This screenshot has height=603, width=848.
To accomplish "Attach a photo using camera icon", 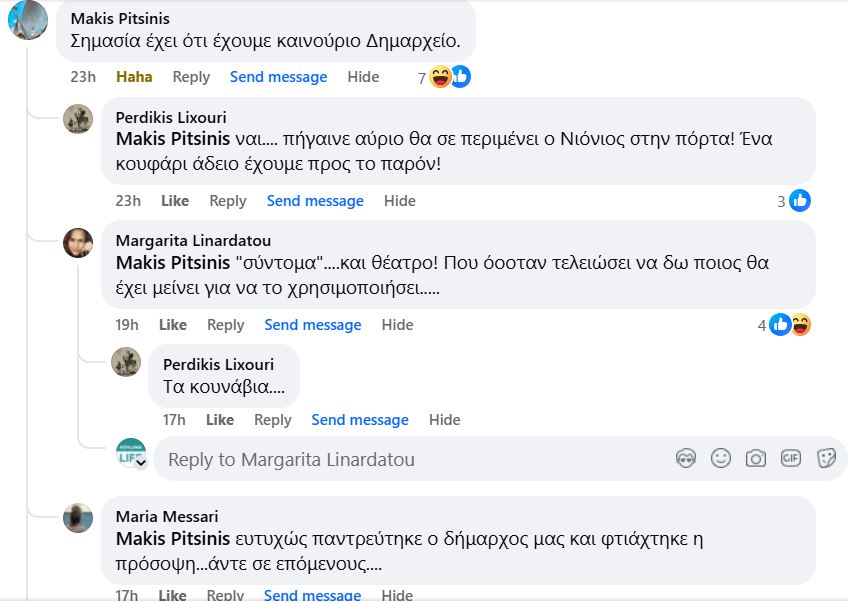I will pos(756,458).
